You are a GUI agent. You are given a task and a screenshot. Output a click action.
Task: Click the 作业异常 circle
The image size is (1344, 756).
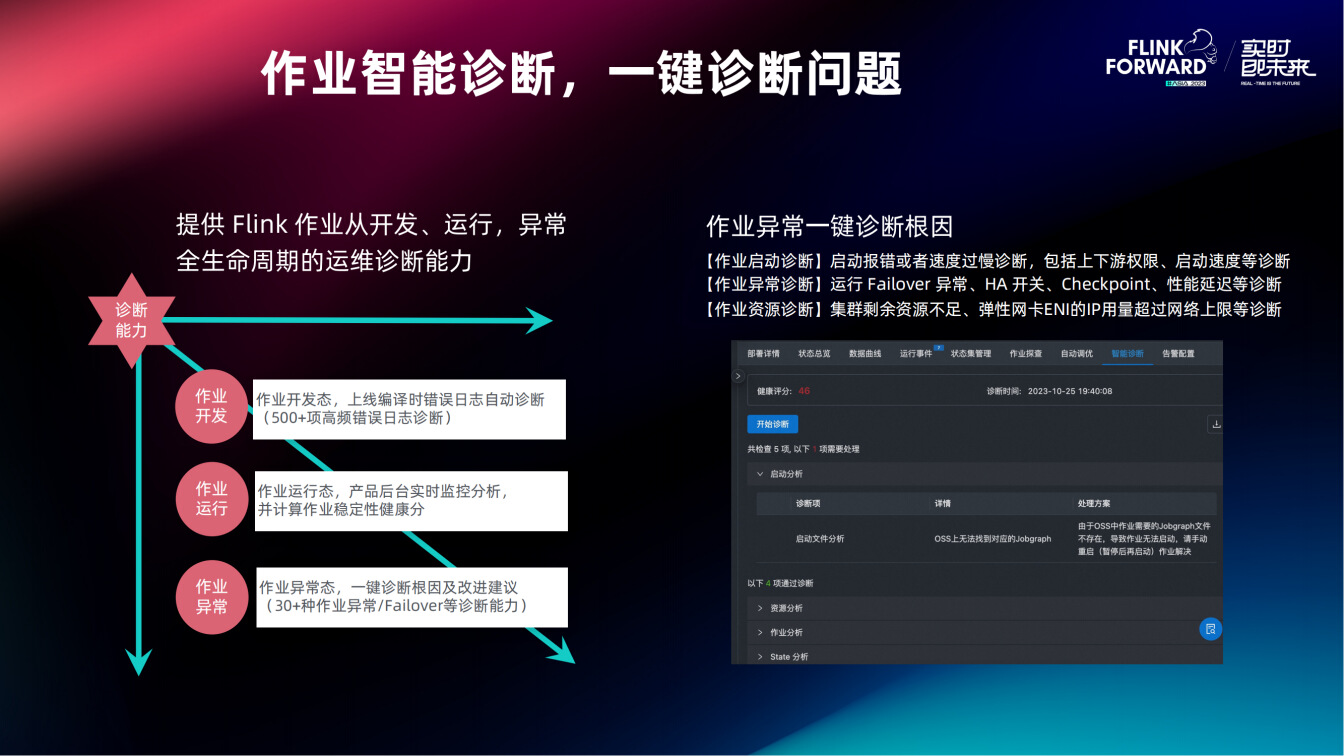(211, 597)
